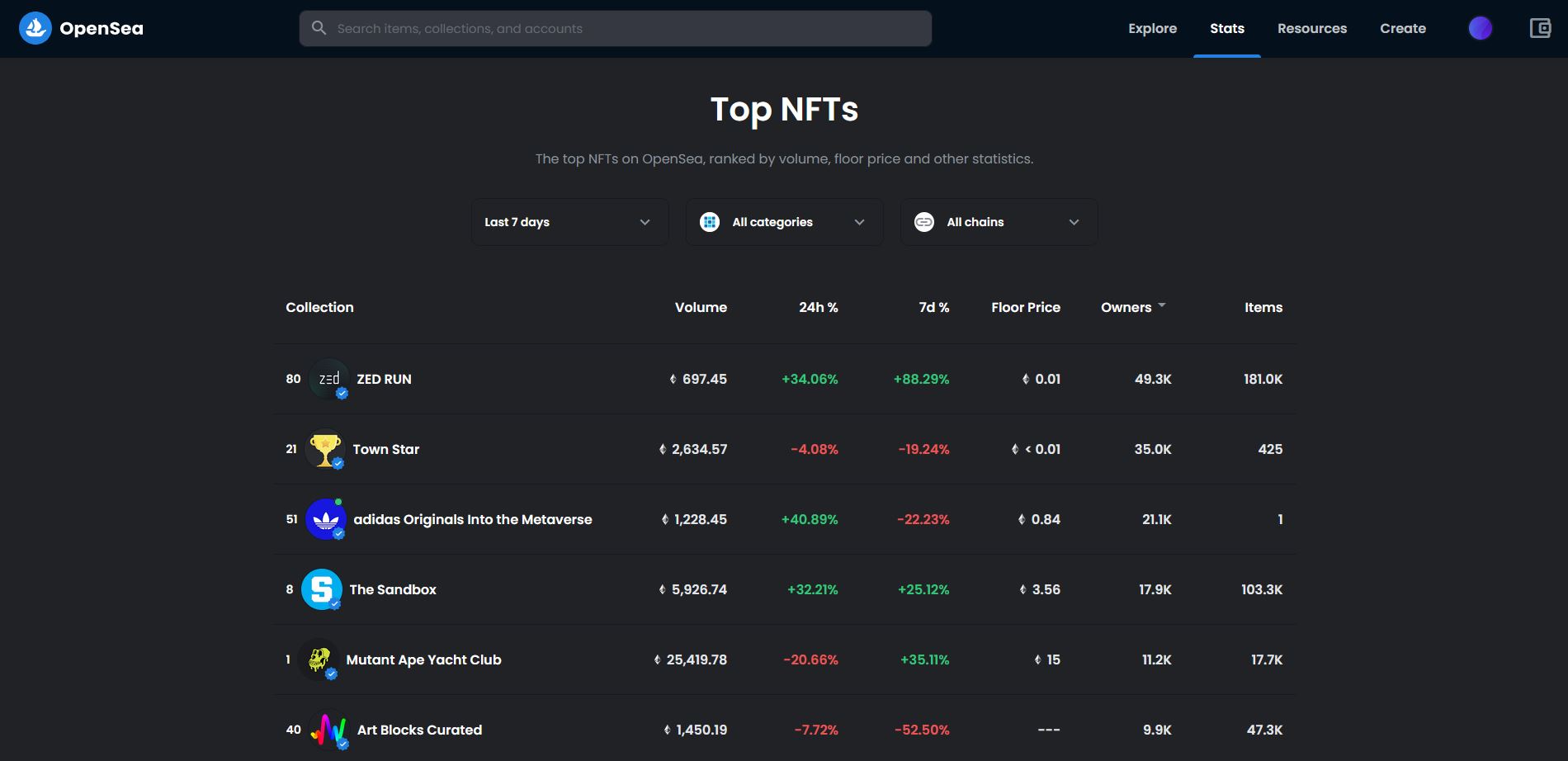
Task: Click Art Blocks 7d change -52.50%
Action: tap(922, 730)
